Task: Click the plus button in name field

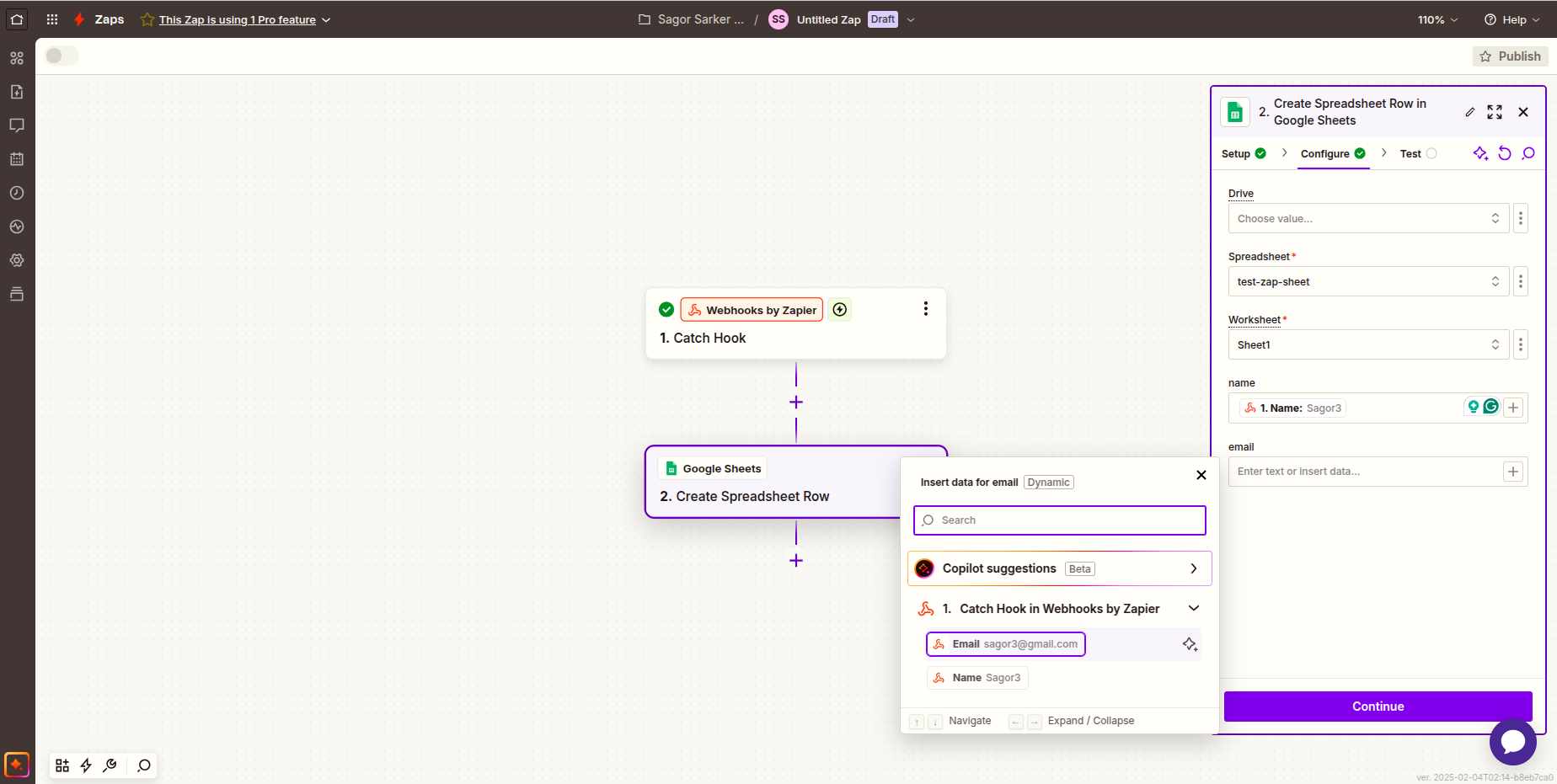Action: coord(1513,408)
